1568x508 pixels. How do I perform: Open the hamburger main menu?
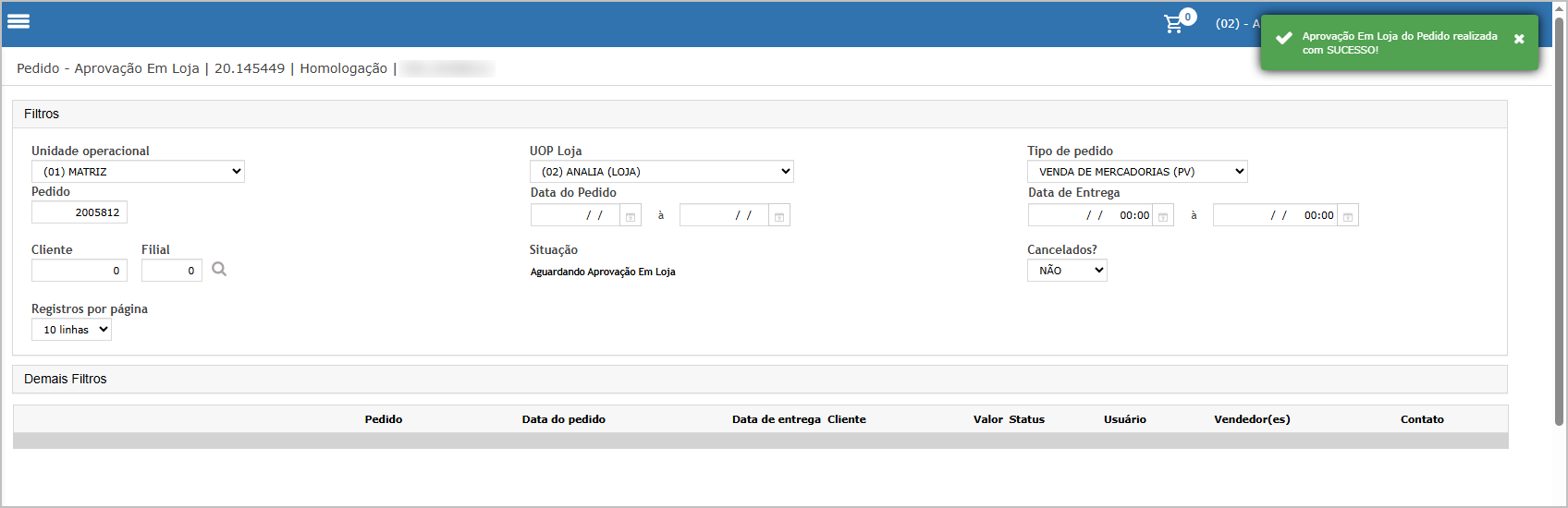tap(18, 21)
